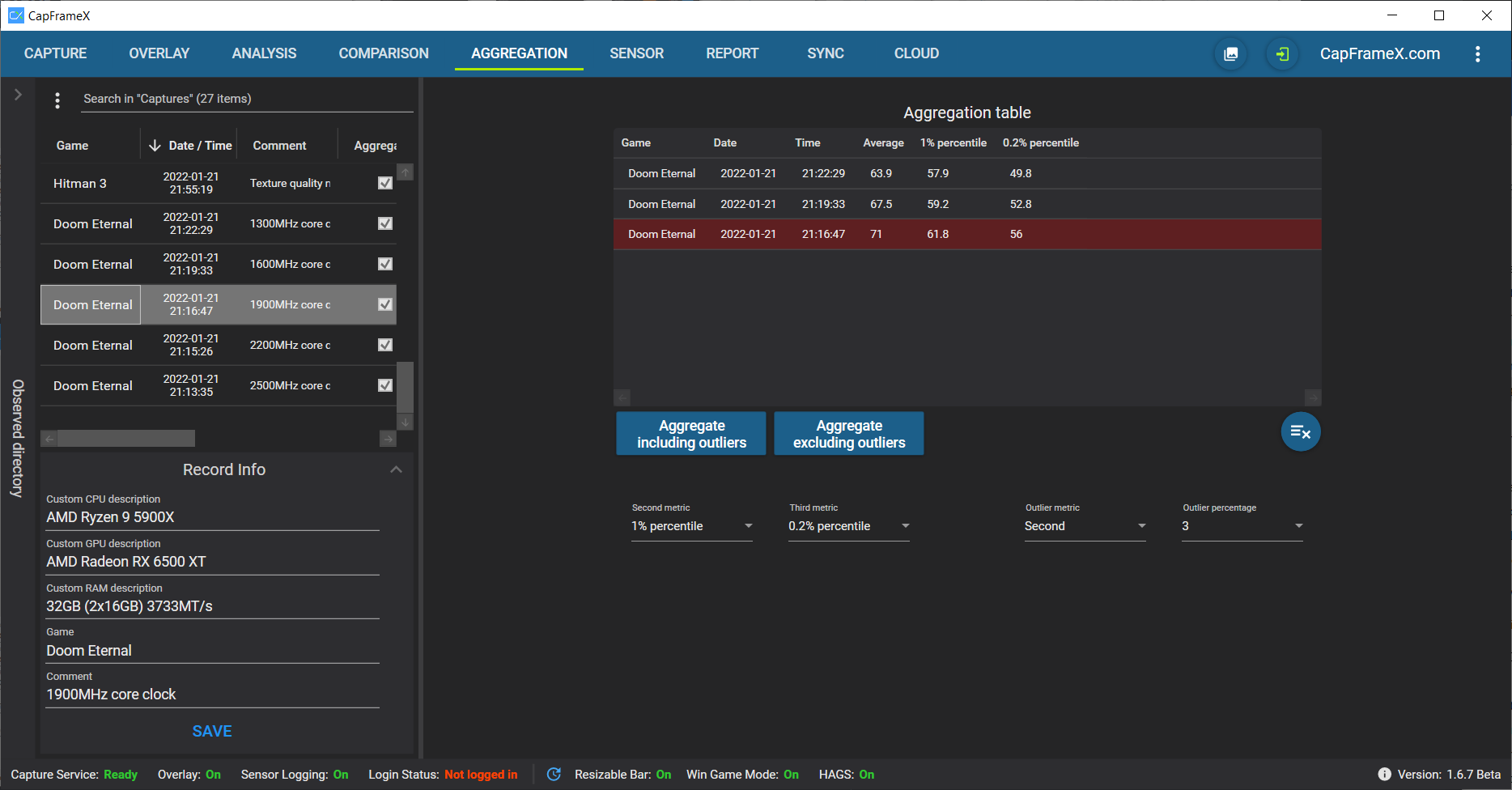Switch to the SYNC tab

(826, 53)
